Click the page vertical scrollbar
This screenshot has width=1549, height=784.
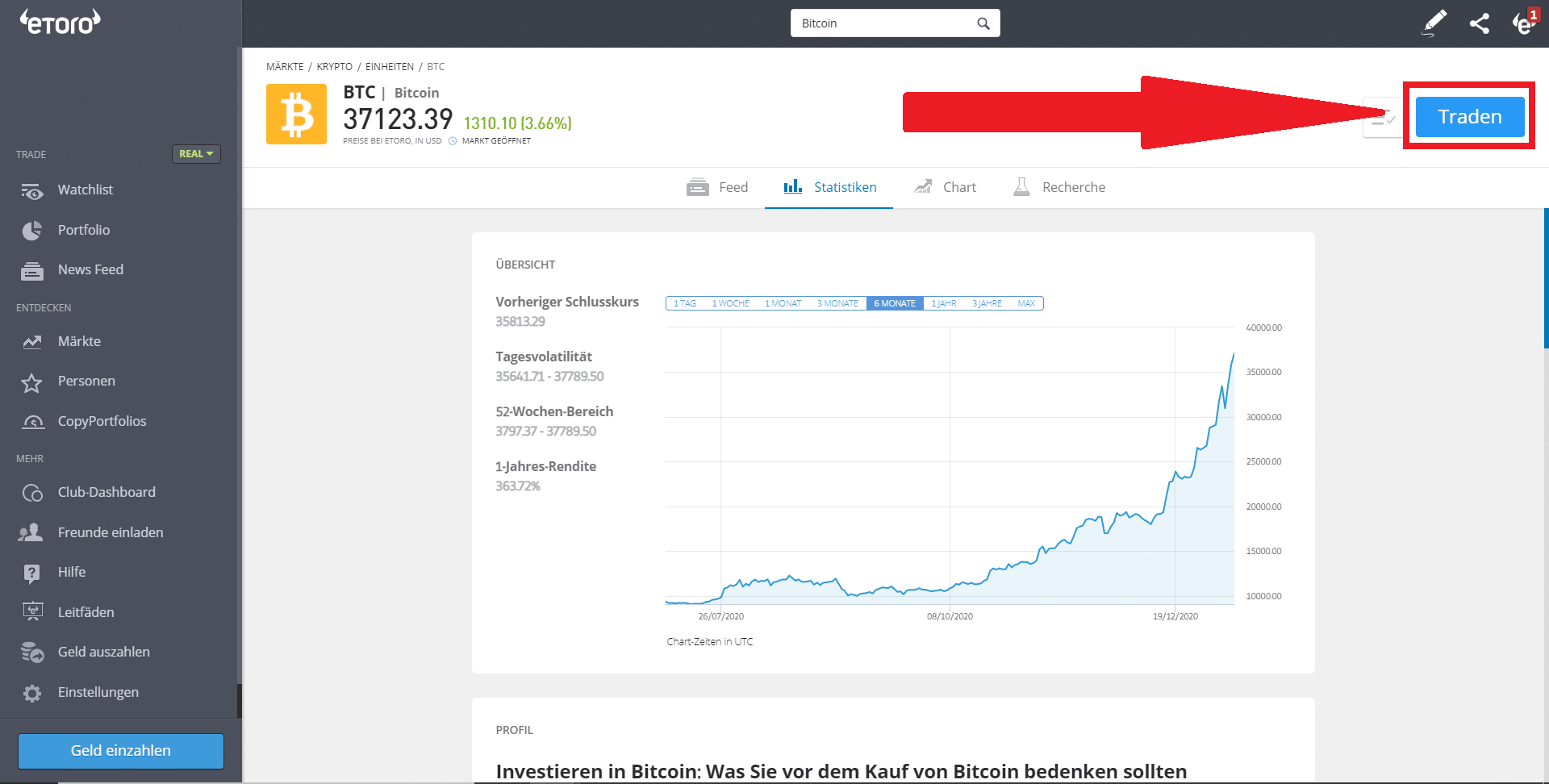click(1546, 278)
